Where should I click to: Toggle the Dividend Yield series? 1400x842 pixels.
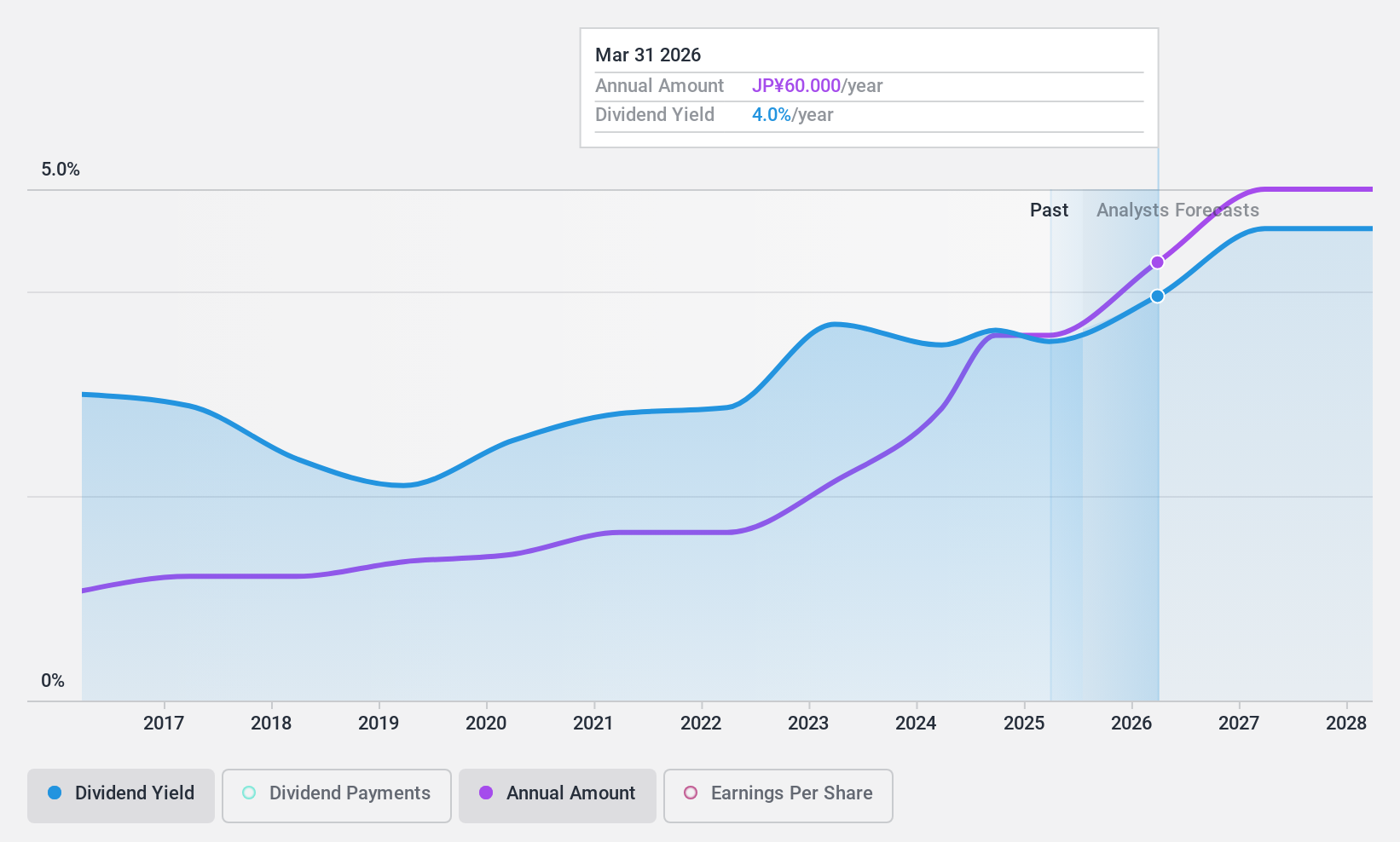[x=121, y=796]
